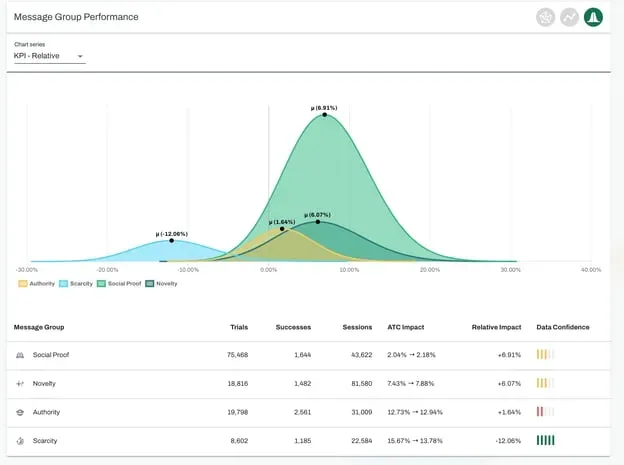
Task: Toggle the Social Proof legend swatch
Action: [x=101, y=284]
